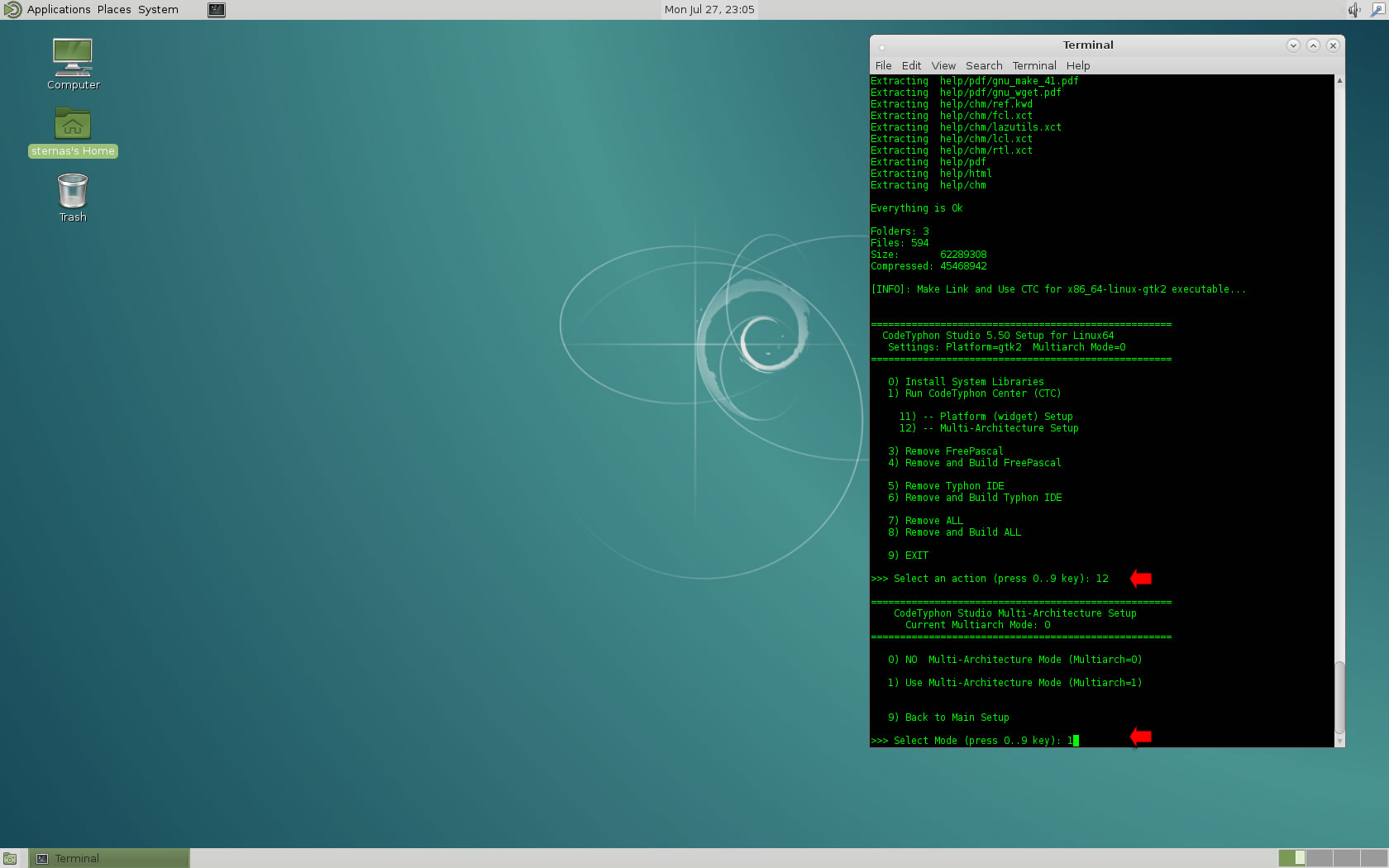Click the '9) EXIT' line
This screenshot has width=1389, height=868.
point(908,556)
